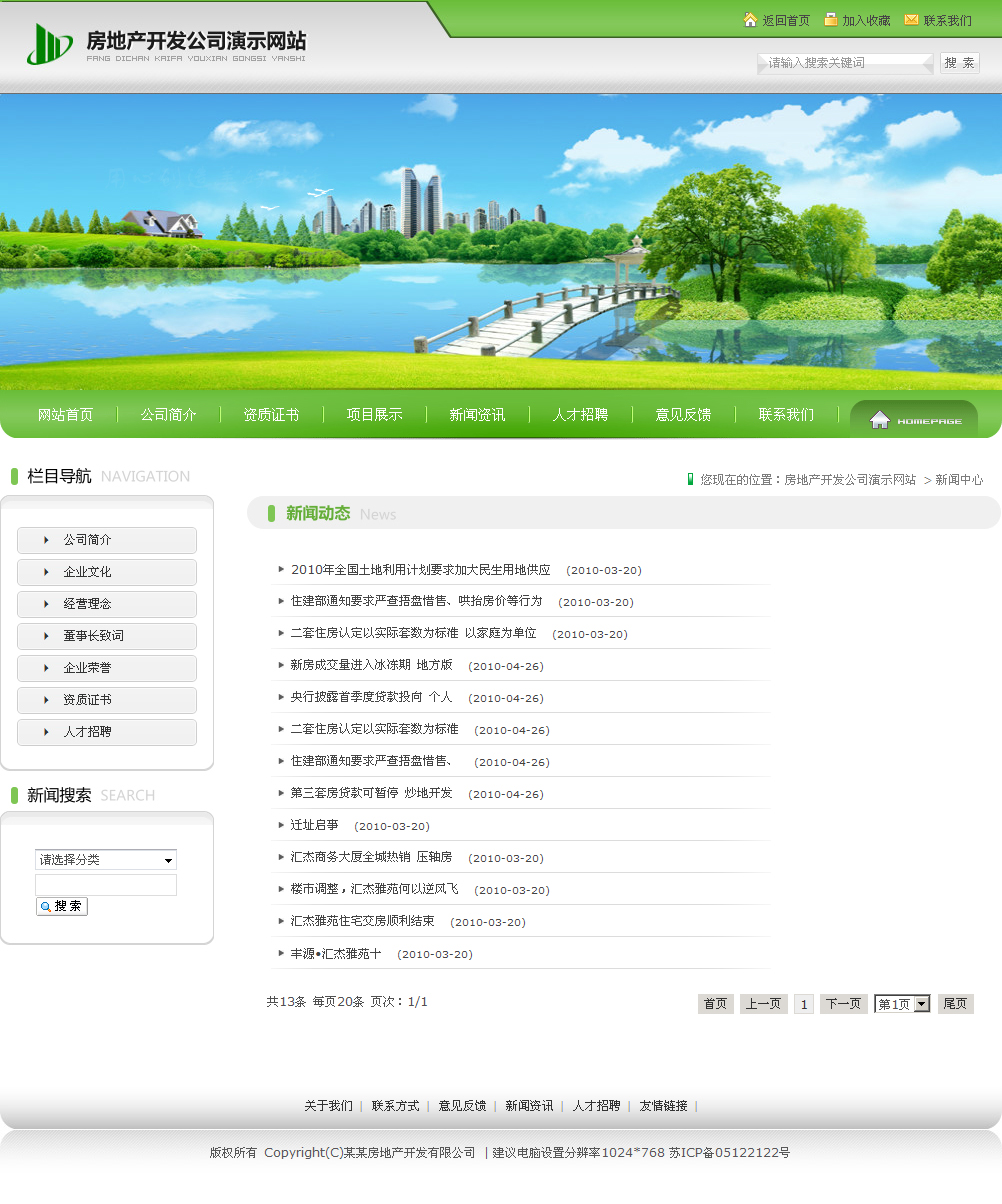Click the keyword input box under 新闻搜索
The image size is (1002, 1204).
coord(106,885)
